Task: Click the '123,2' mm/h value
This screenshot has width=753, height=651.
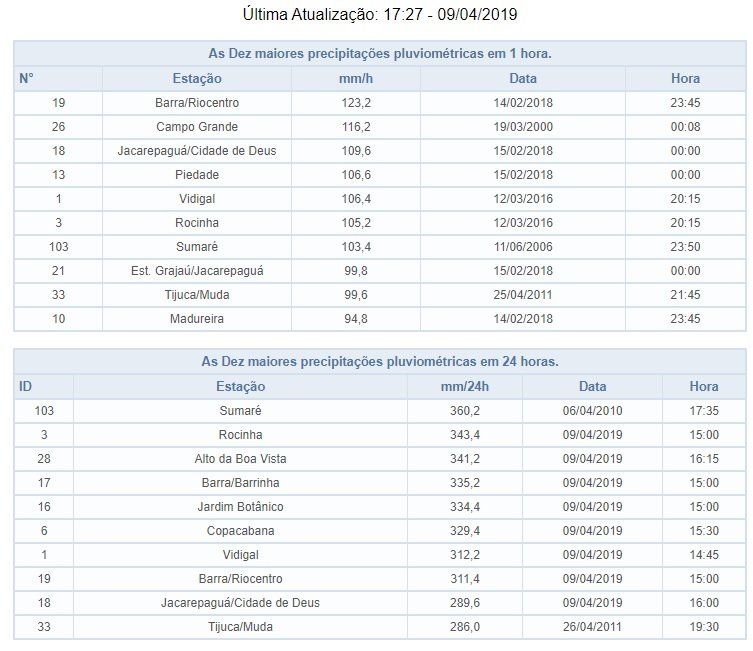Action: 356,103
